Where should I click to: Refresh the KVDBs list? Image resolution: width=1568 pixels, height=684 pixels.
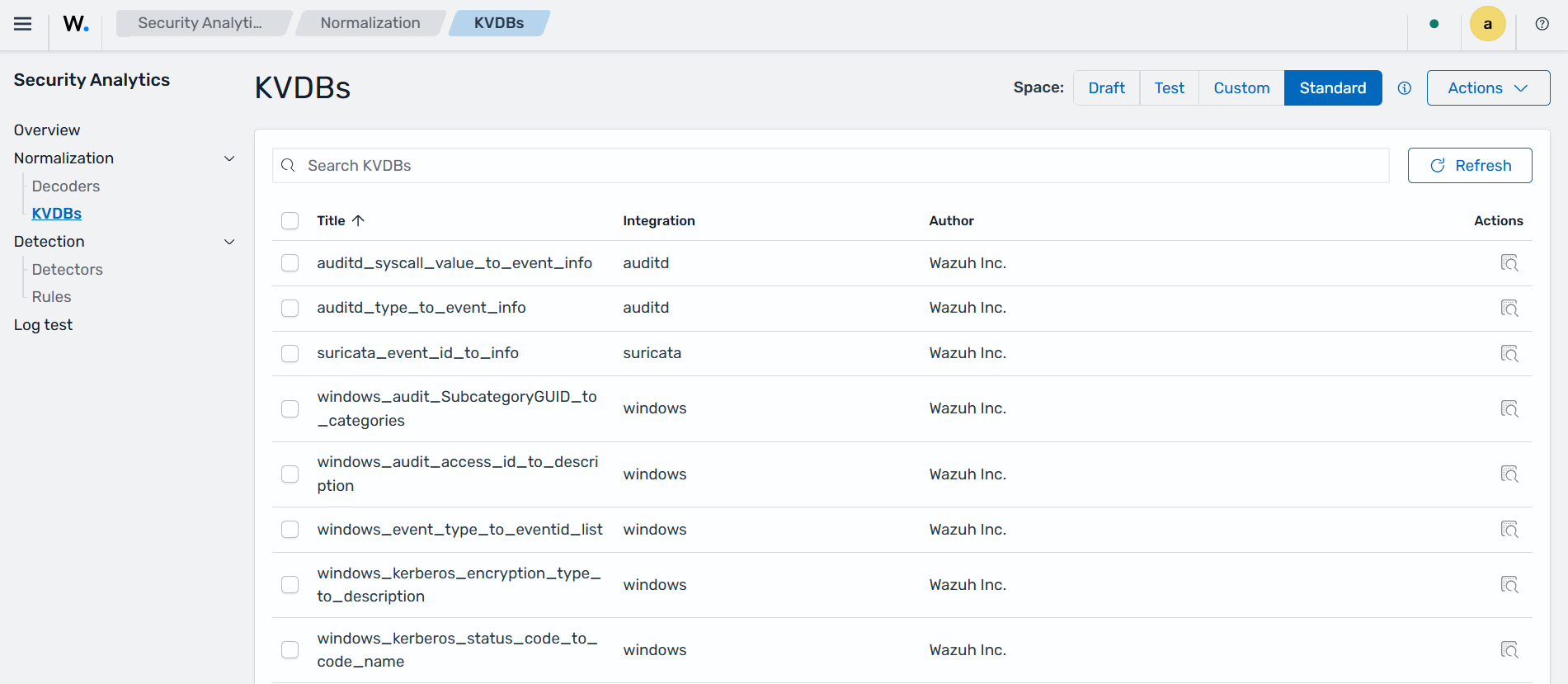(1470, 166)
